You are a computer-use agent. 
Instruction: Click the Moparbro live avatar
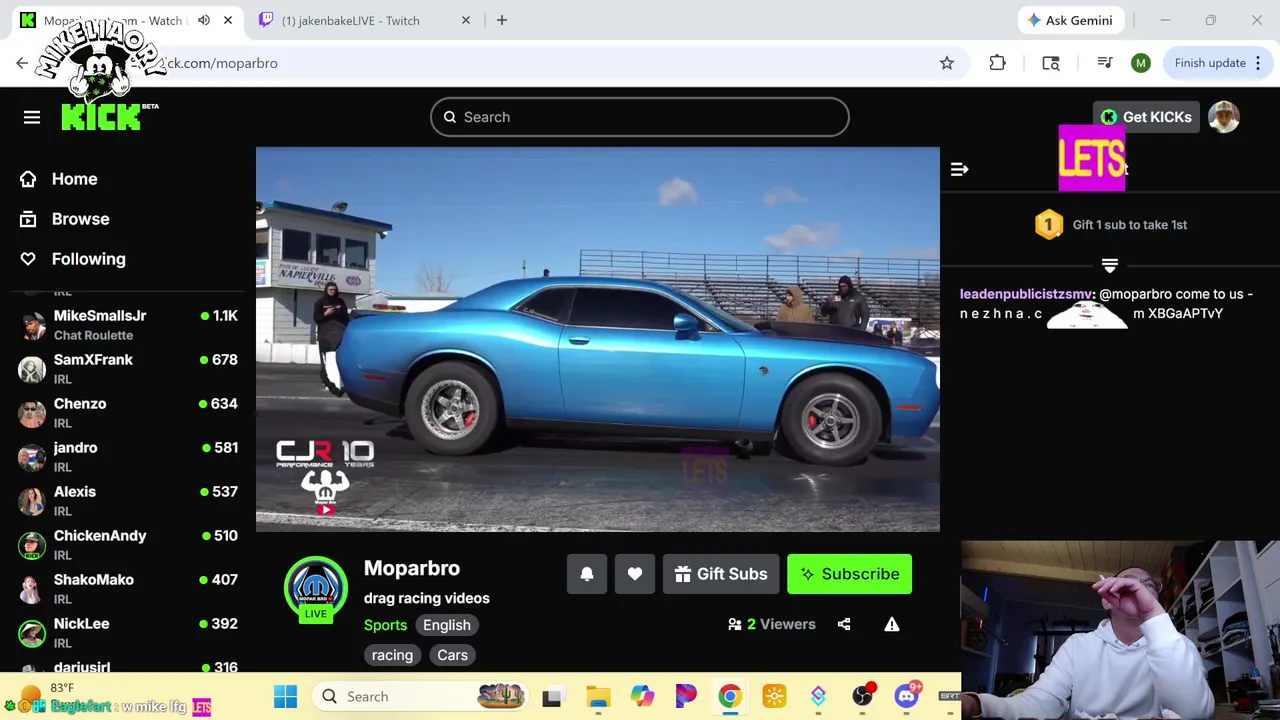coord(316,588)
